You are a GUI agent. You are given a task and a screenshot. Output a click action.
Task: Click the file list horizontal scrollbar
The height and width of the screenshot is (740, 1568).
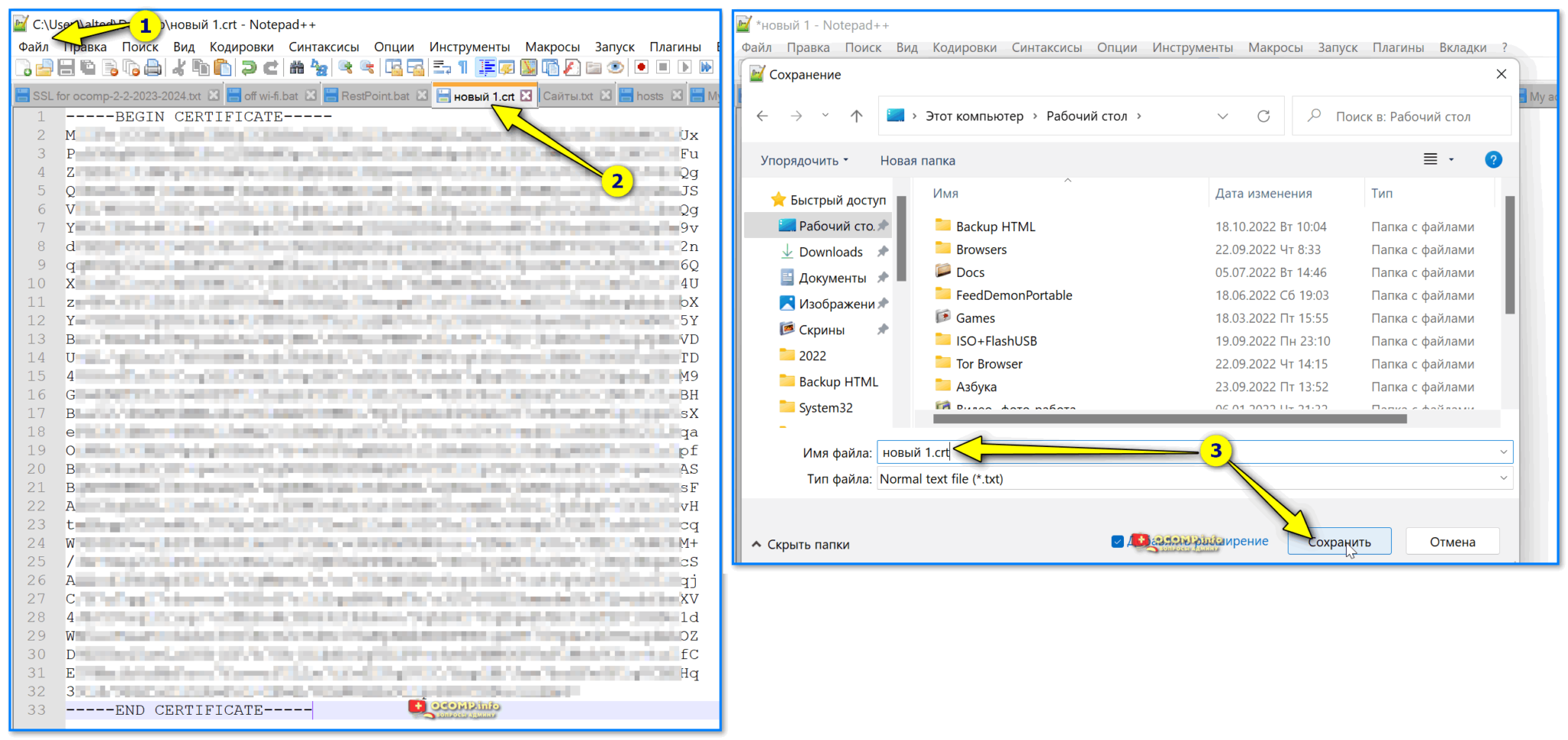coord(1170,419)
